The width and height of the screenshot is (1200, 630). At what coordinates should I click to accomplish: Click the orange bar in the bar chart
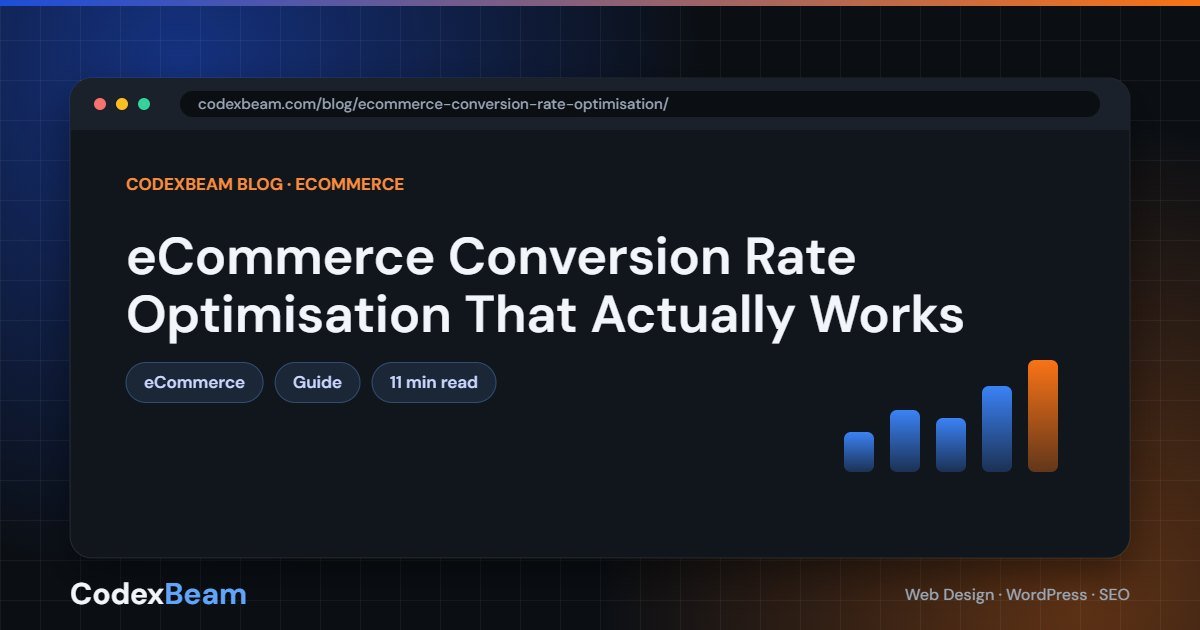[1043, 416]
